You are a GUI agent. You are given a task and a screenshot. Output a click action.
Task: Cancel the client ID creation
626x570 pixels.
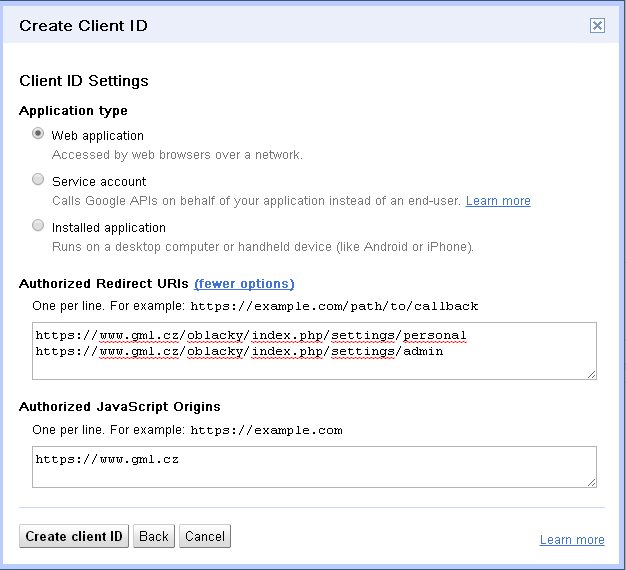(x=205, y=536)
